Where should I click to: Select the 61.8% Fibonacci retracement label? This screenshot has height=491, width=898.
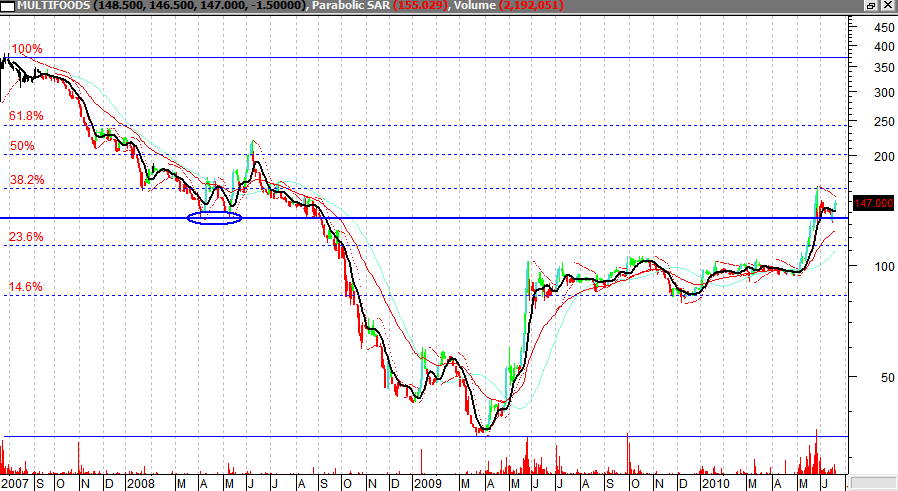click(x=27, y=116)
